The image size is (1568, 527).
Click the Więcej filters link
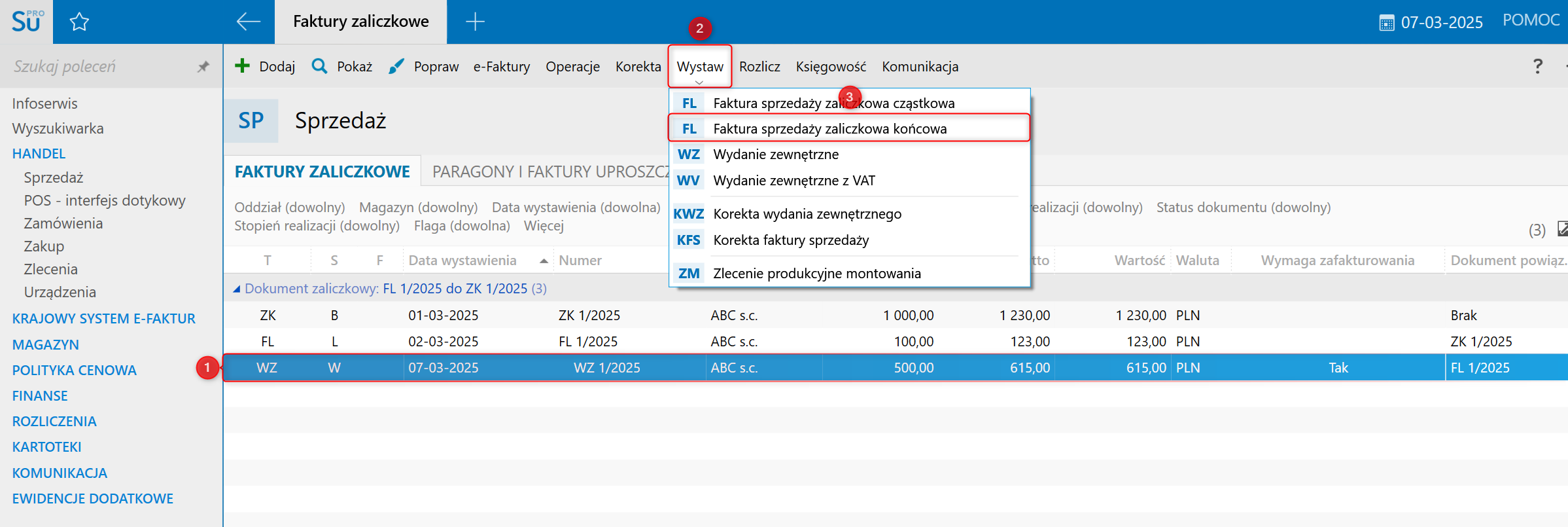[544, 226]
